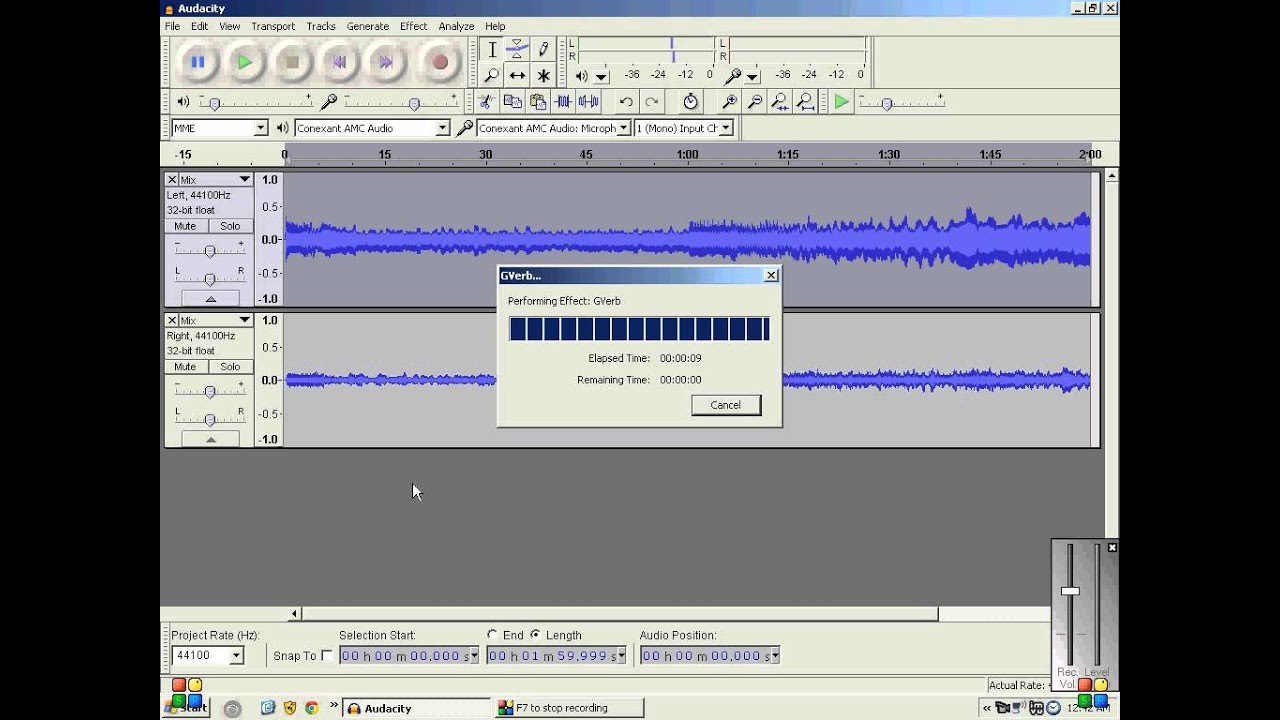Solo the Right track

click(230, 367)
